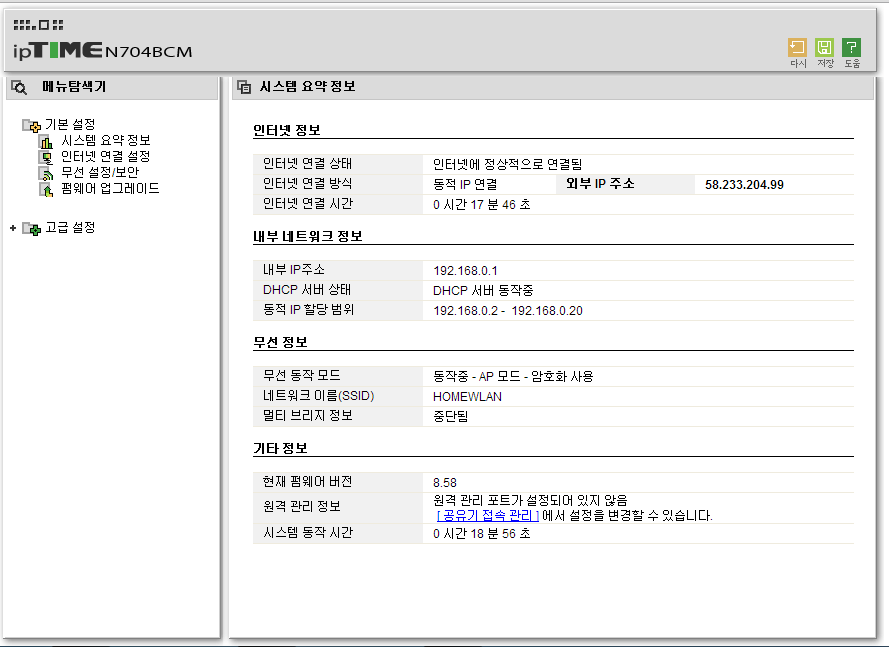Click the 메뉴탐색기 panel title
Screen dimensions: 889x647
coord(74,86)
